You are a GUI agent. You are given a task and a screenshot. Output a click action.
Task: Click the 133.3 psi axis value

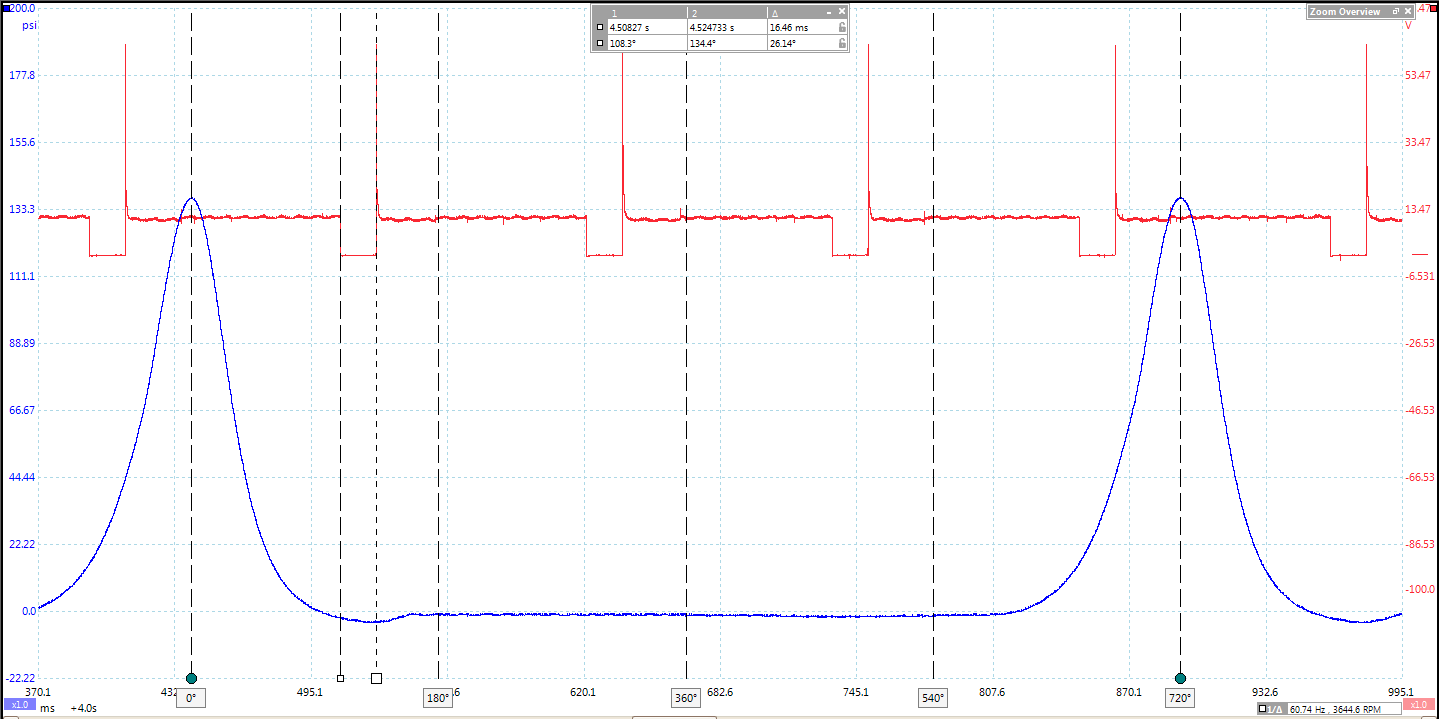[22, 209]
